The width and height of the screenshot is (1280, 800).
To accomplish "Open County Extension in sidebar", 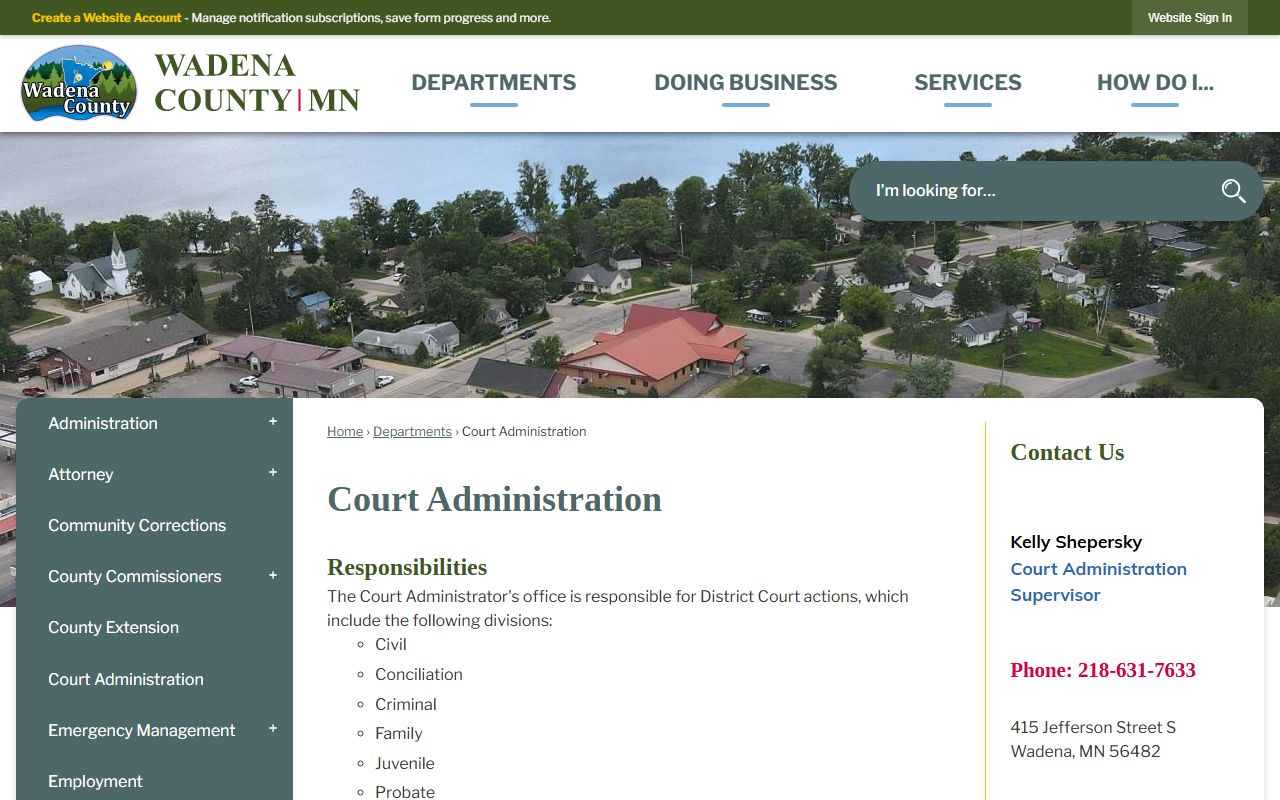I will pyautogui.click(x=113, y=627).
